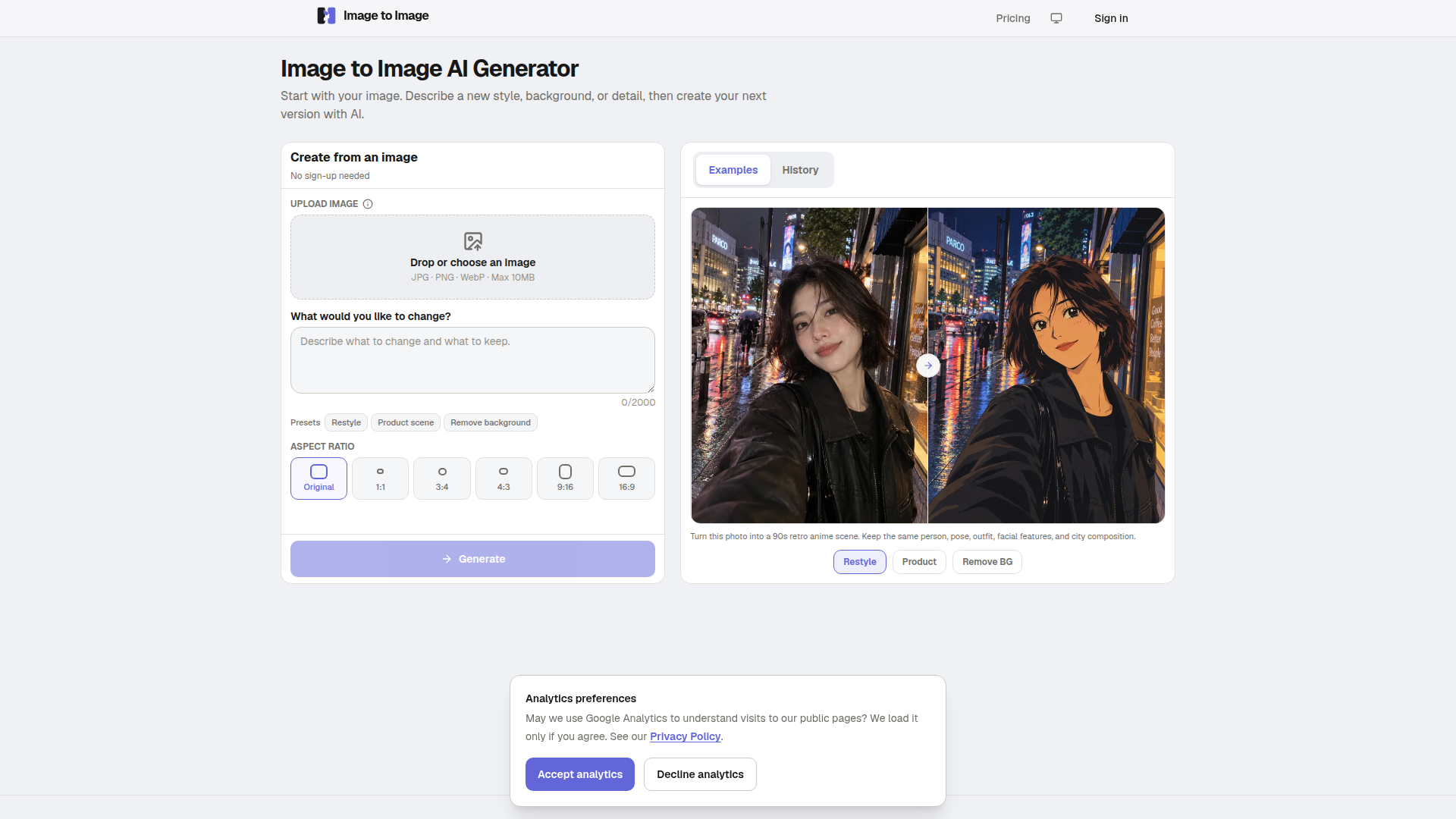Select the 9:16 aspect ratio option
The width and height of the screenshot is (1456, 819).
click(x=565, y=479)
